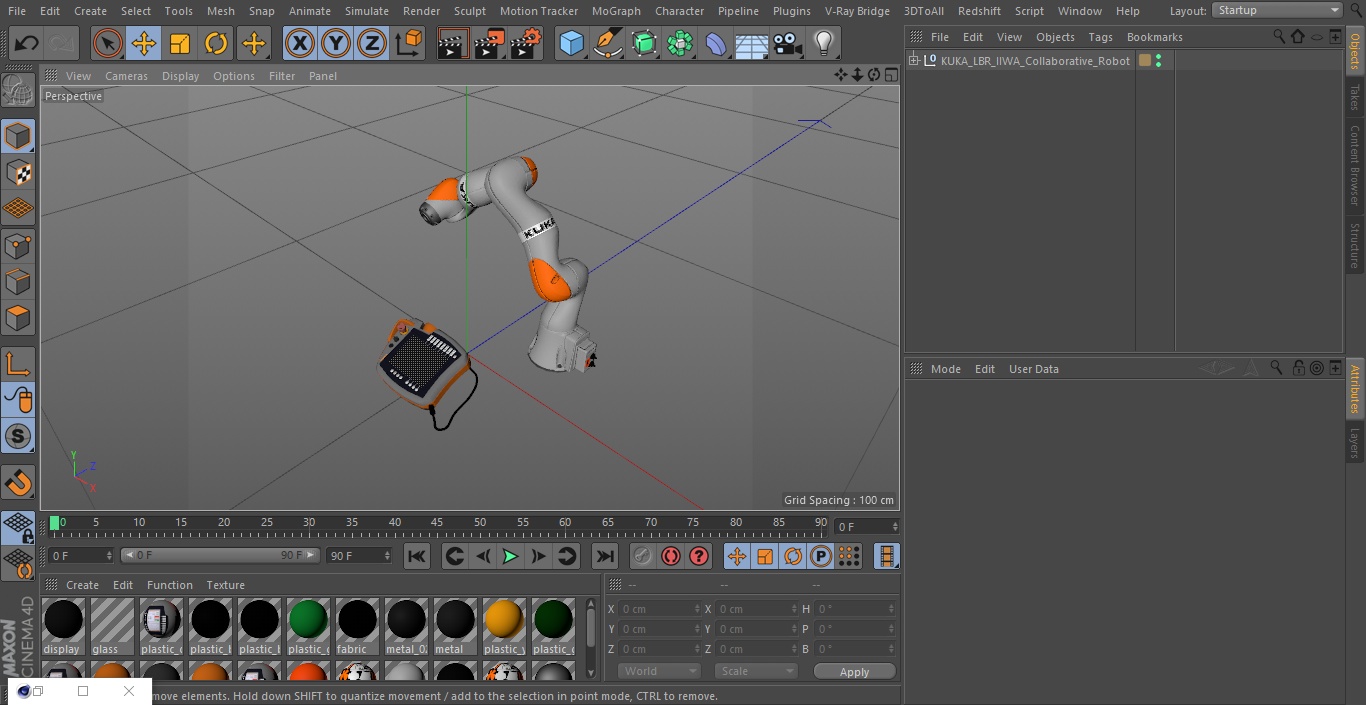Click Render to Picture Viewer icon
The width and height of the screenshot is (1366, 705).
pyautogui.click(x=489, y=43)
